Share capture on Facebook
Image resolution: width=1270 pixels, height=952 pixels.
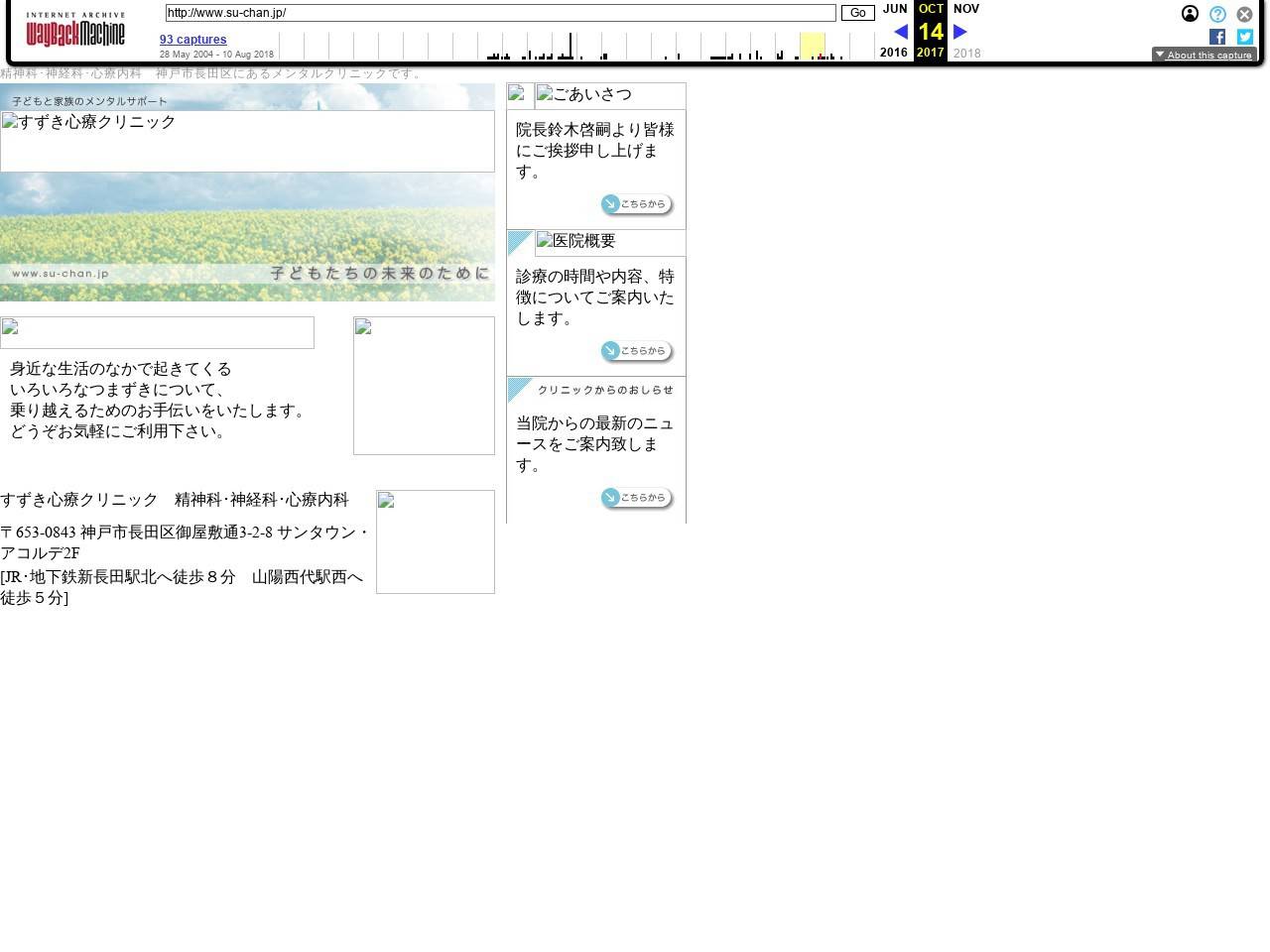click(1217, 37)
